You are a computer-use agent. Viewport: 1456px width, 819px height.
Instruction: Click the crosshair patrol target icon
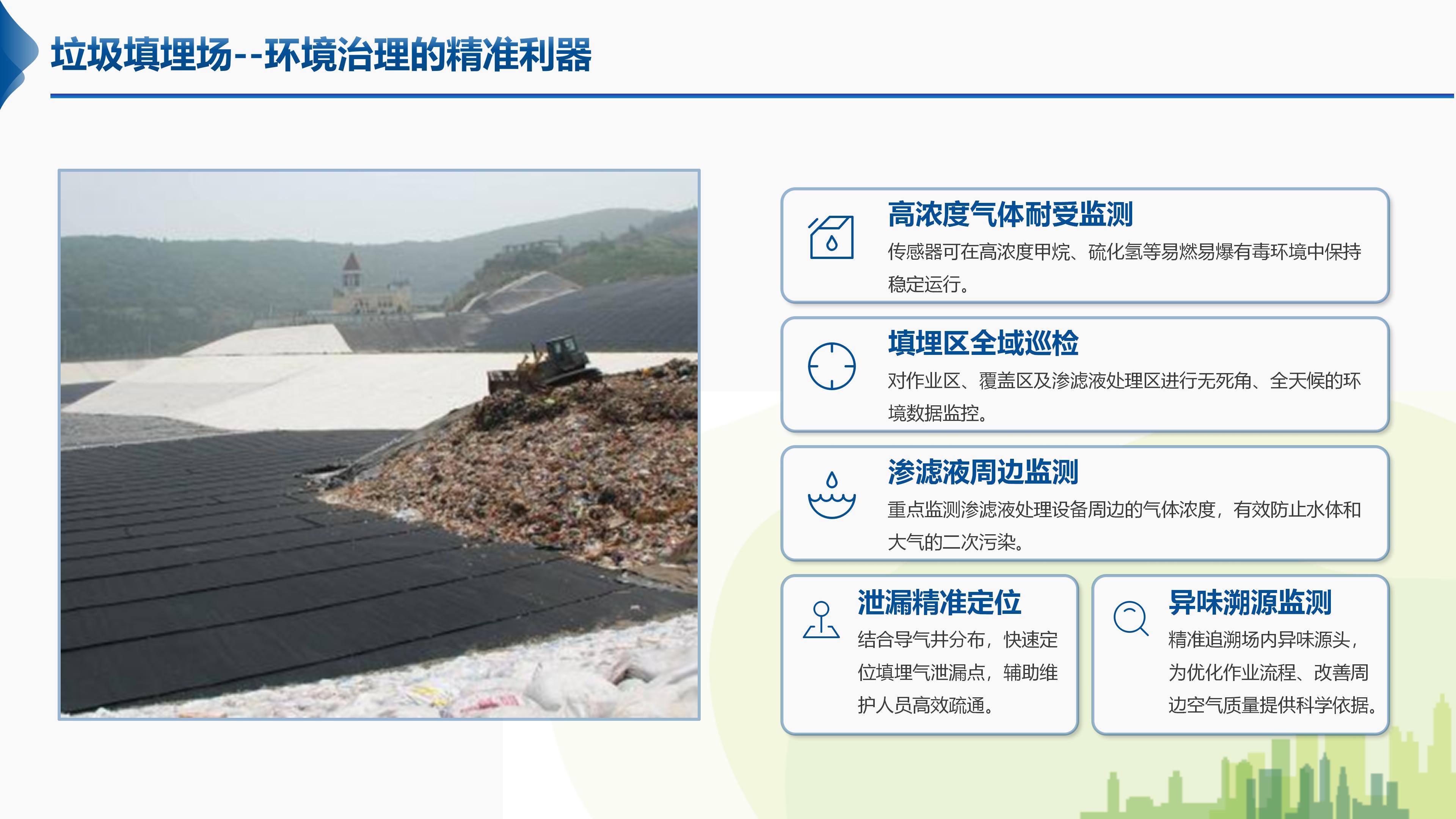pyautogui.click(x=832, y=366)
